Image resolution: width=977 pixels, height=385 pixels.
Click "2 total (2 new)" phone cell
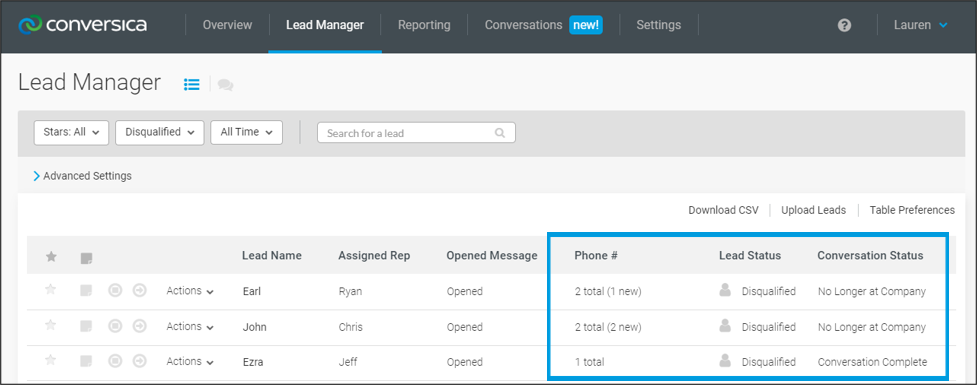coord(608,327)
